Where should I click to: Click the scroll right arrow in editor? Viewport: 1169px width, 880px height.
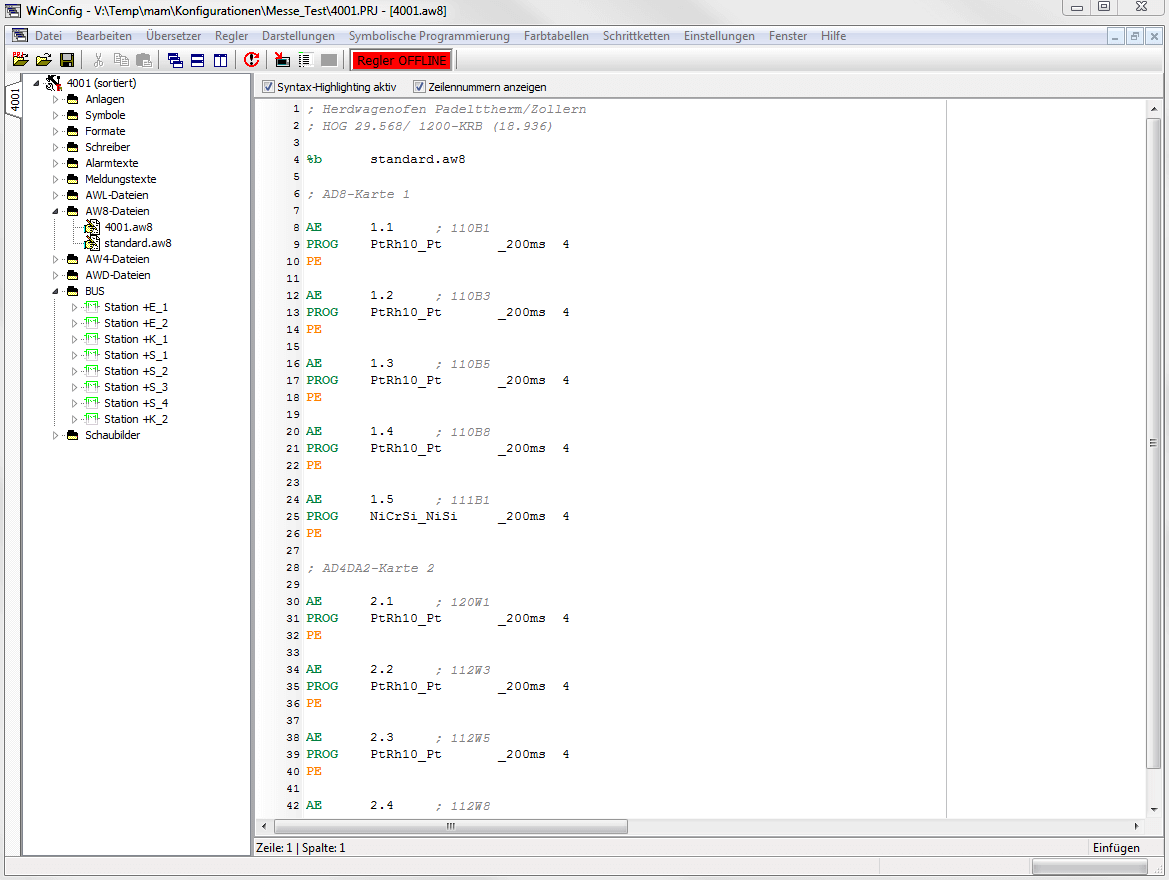tap(1136, 826)
